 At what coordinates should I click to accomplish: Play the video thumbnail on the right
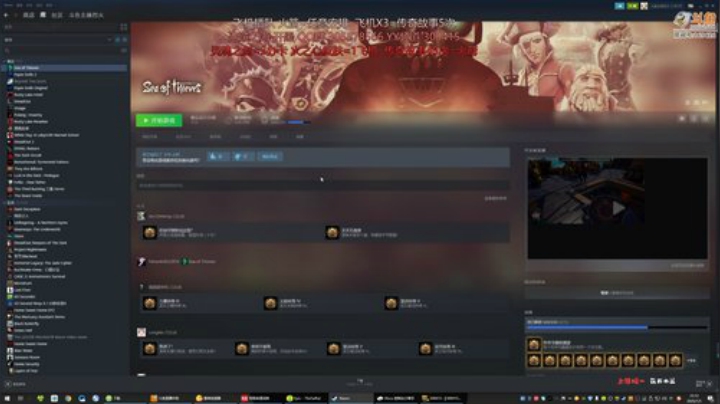(x=618, y=208)
